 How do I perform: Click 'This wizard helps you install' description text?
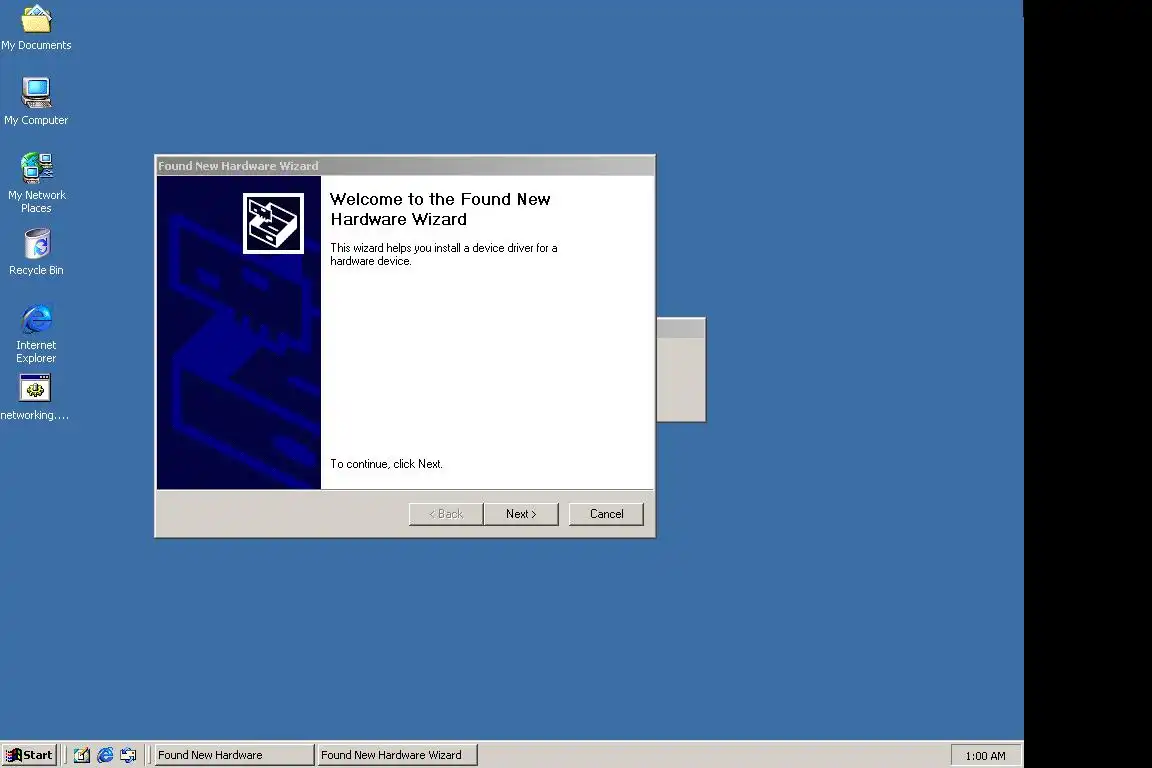444,254
